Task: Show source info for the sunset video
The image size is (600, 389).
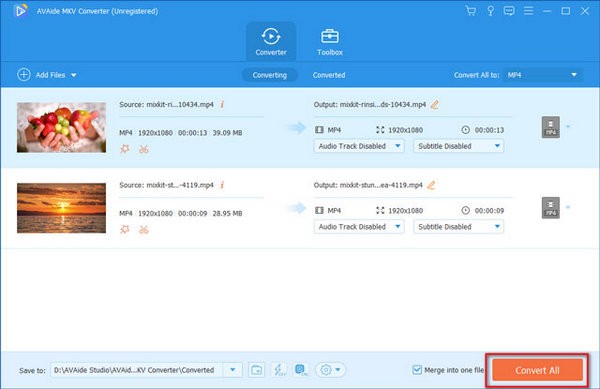Action: click(x=222, y=185)
